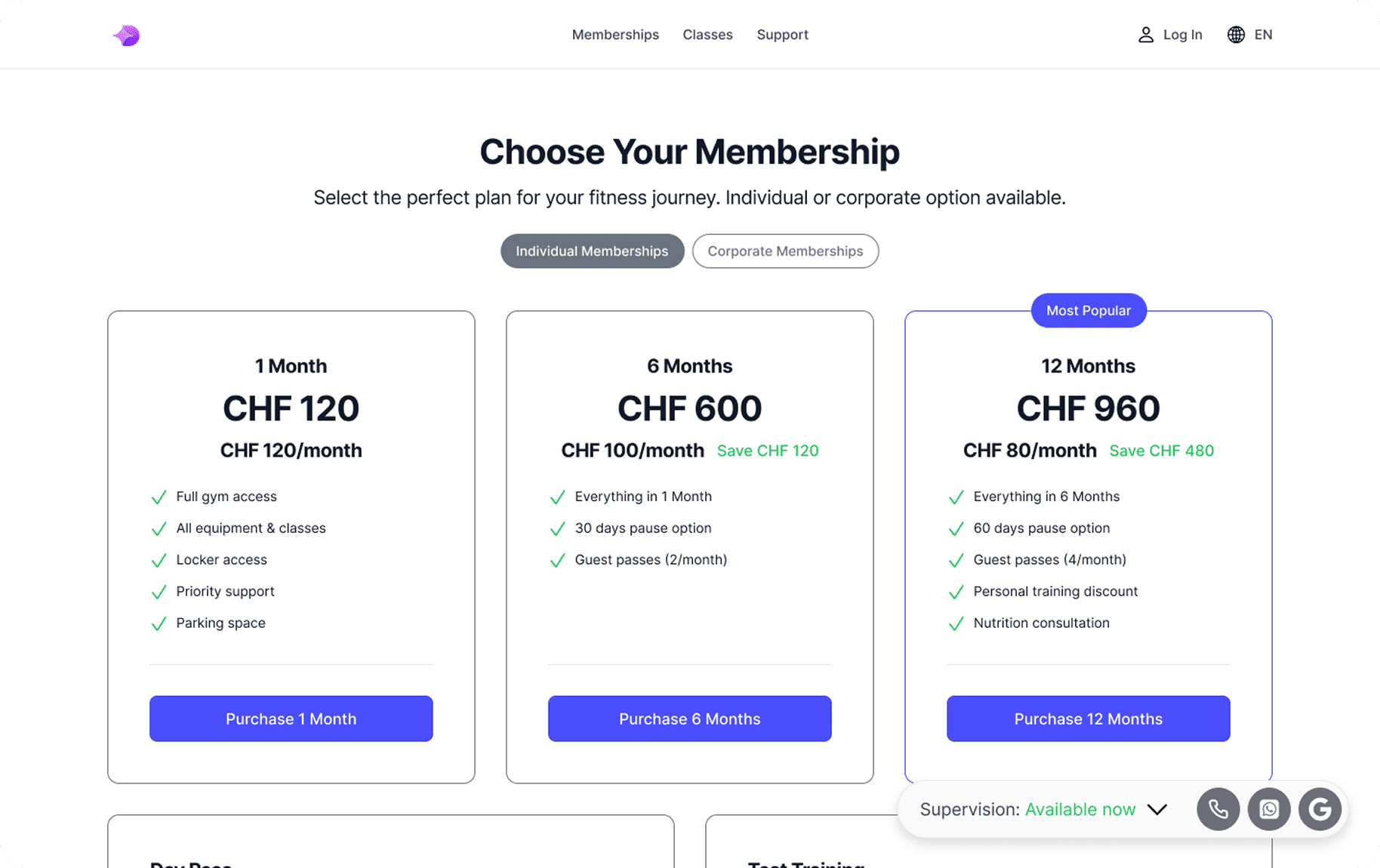
Task: Switch to Corporate Memberships
Action: (x=785, y=251)
